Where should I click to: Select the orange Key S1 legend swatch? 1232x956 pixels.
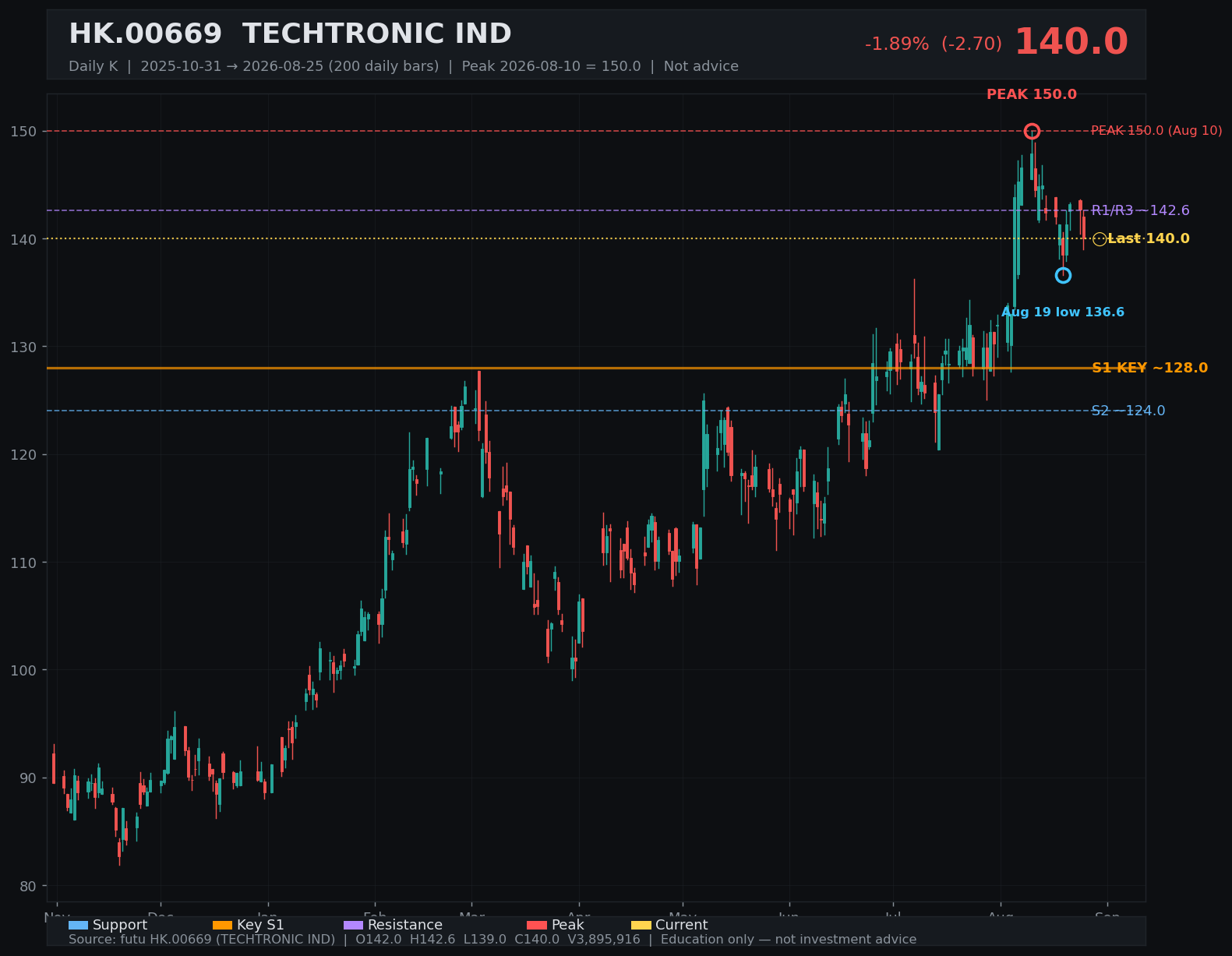click(222, 925)
